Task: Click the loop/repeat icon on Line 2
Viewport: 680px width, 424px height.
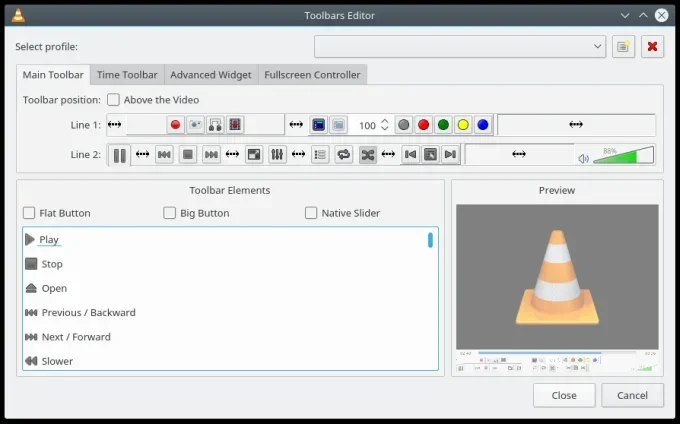Action: point(343,154)
